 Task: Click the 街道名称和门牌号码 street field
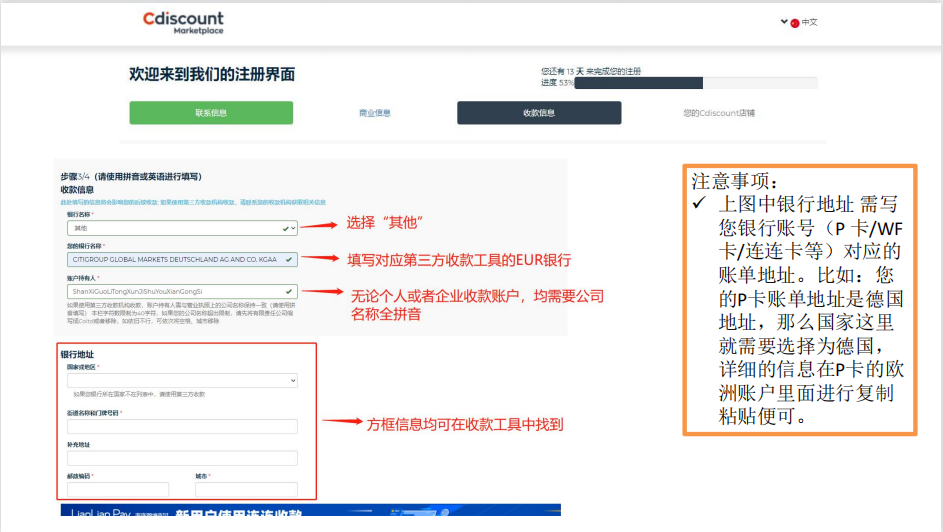tap(182, 426)
